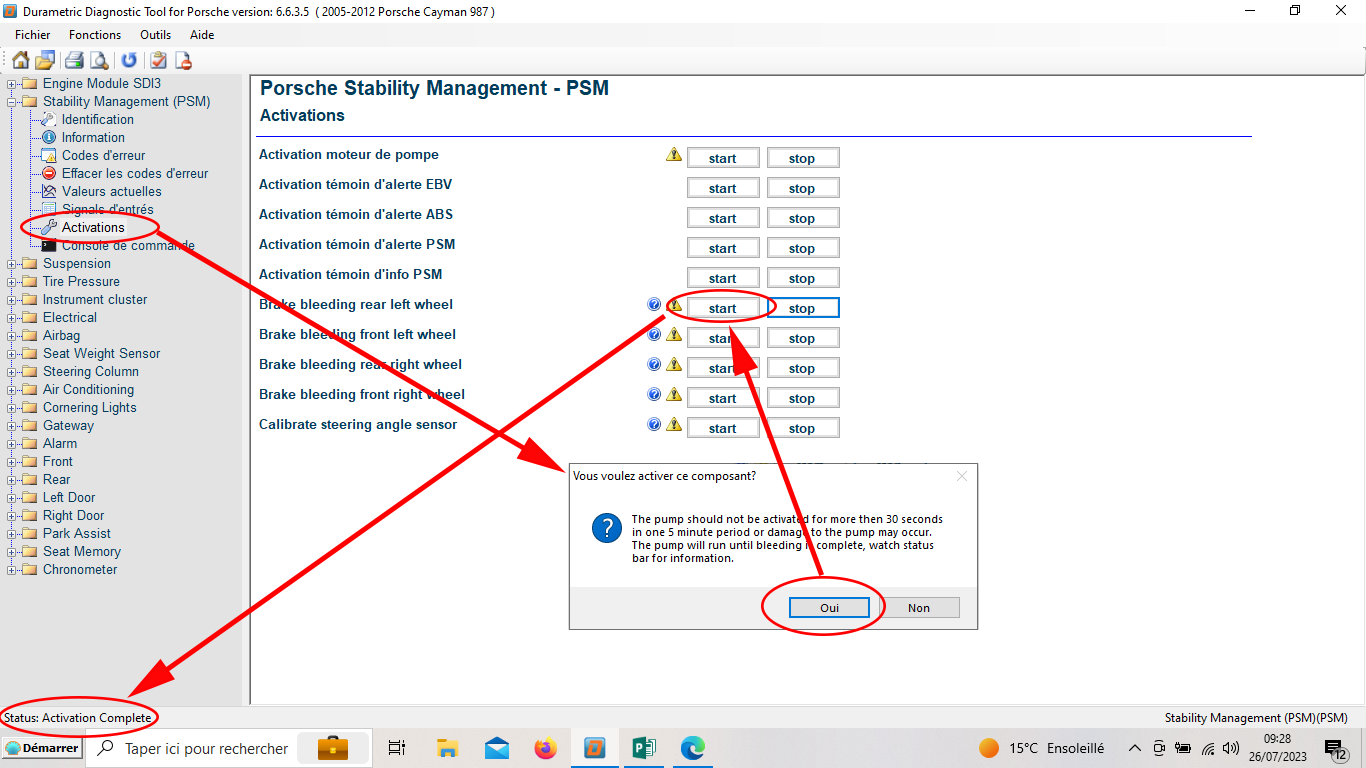Open Microsoft Edge from the taskbar

[693, 747]
